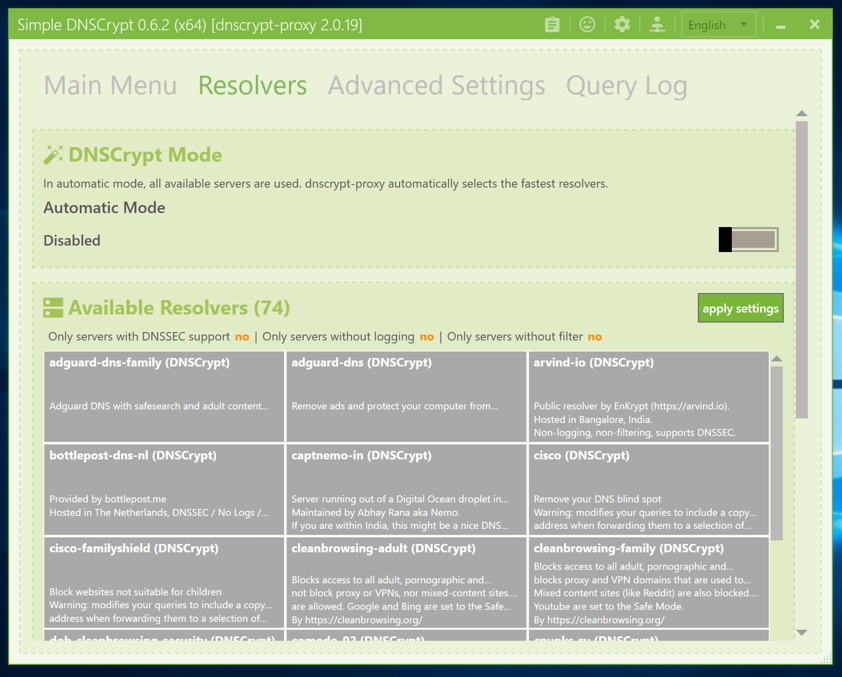Click the server icon beside Available Resolvers
This screenshot has height=677, width=842.
[53, 308]
